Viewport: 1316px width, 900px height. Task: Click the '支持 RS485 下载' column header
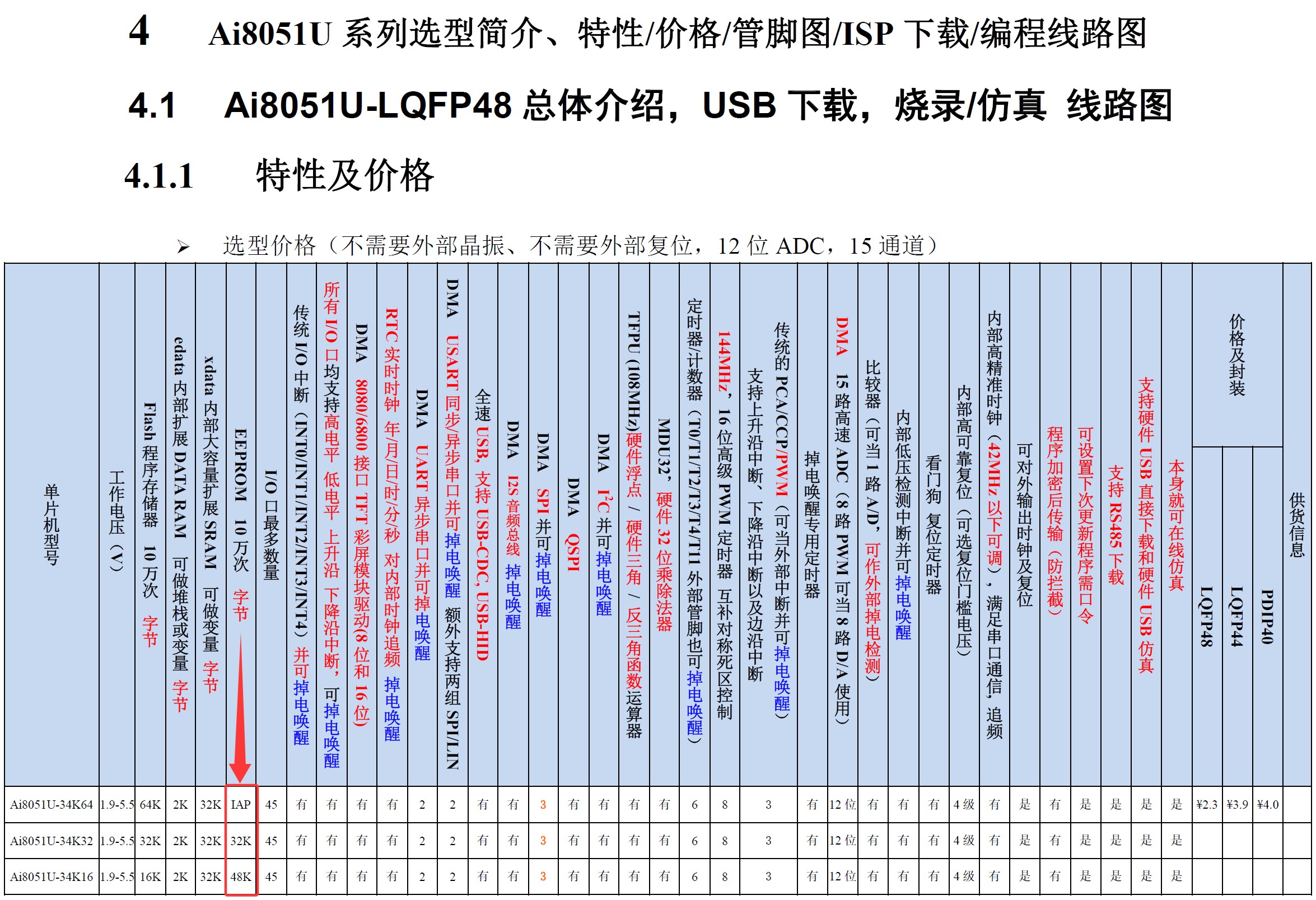1115,524
